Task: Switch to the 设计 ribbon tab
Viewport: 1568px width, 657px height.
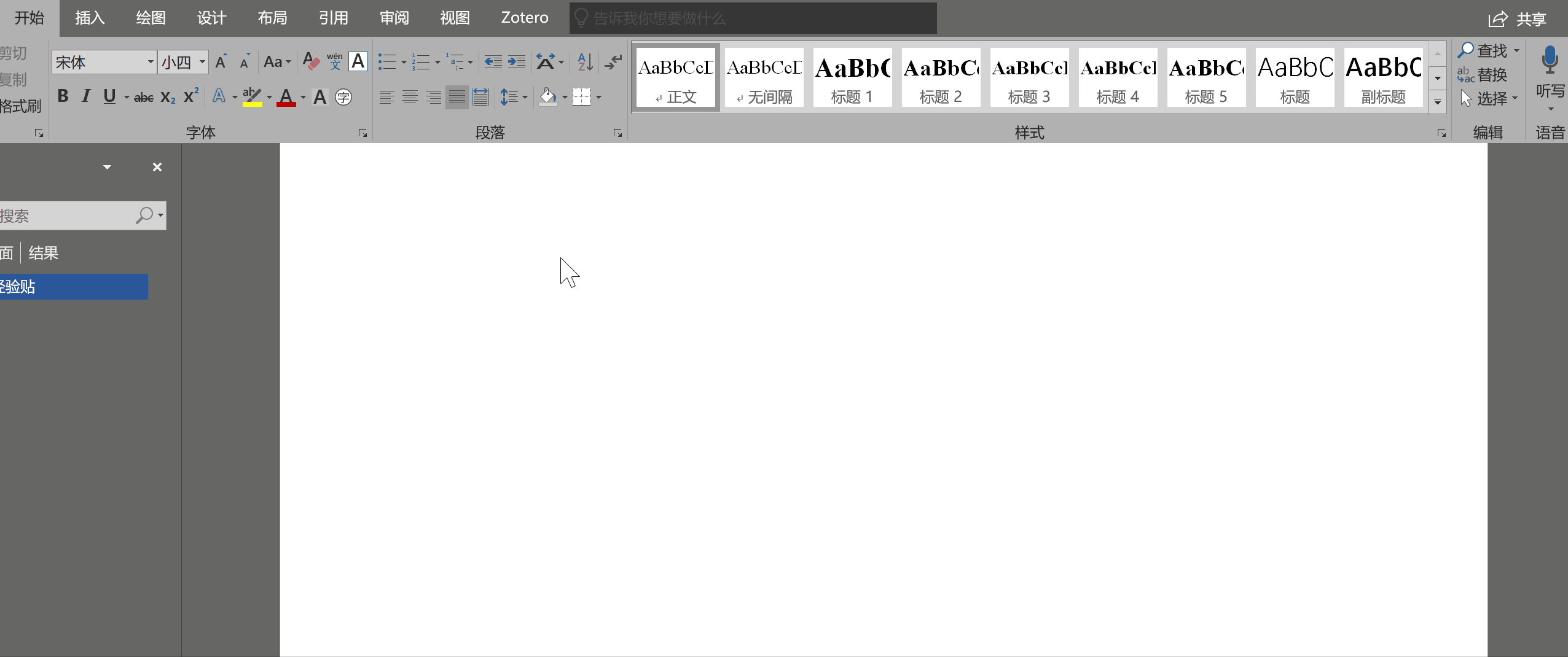Action: [x=211, y=18]
